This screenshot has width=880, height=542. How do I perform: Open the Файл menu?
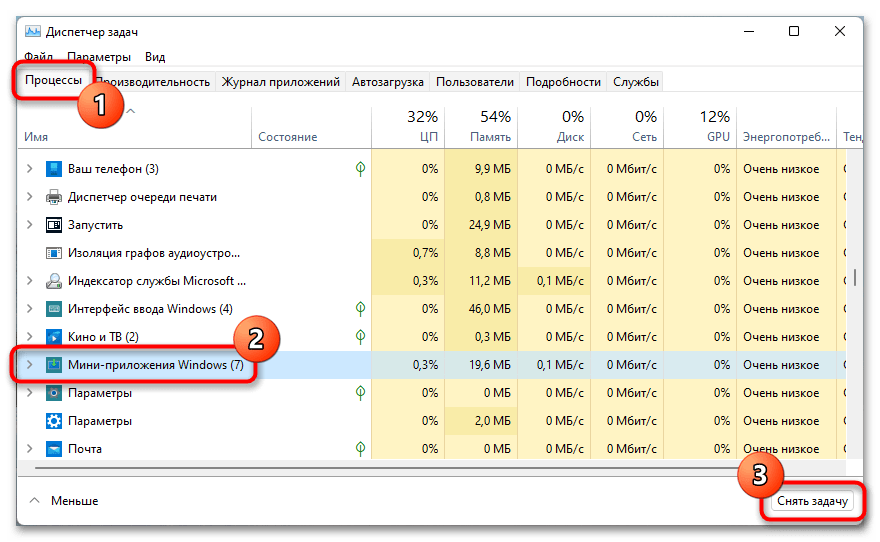coord(38,57)
